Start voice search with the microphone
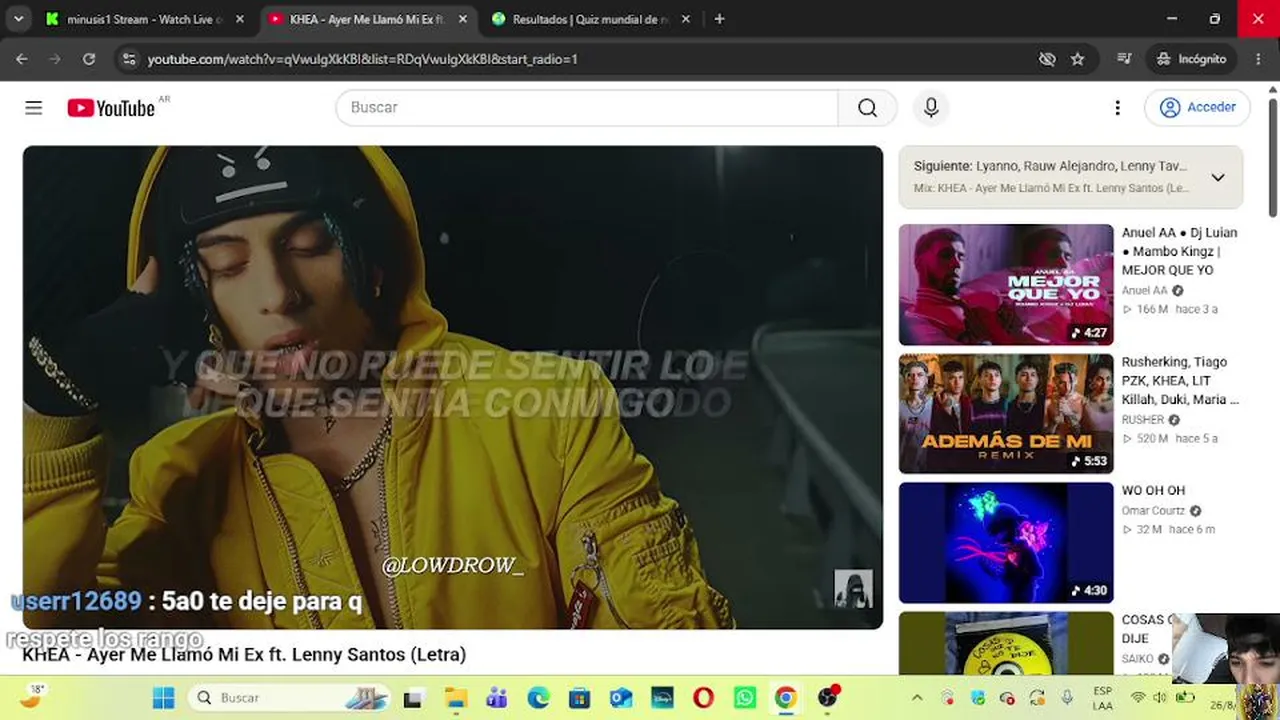Screen dimensions: 1280x720 point(931,108)
